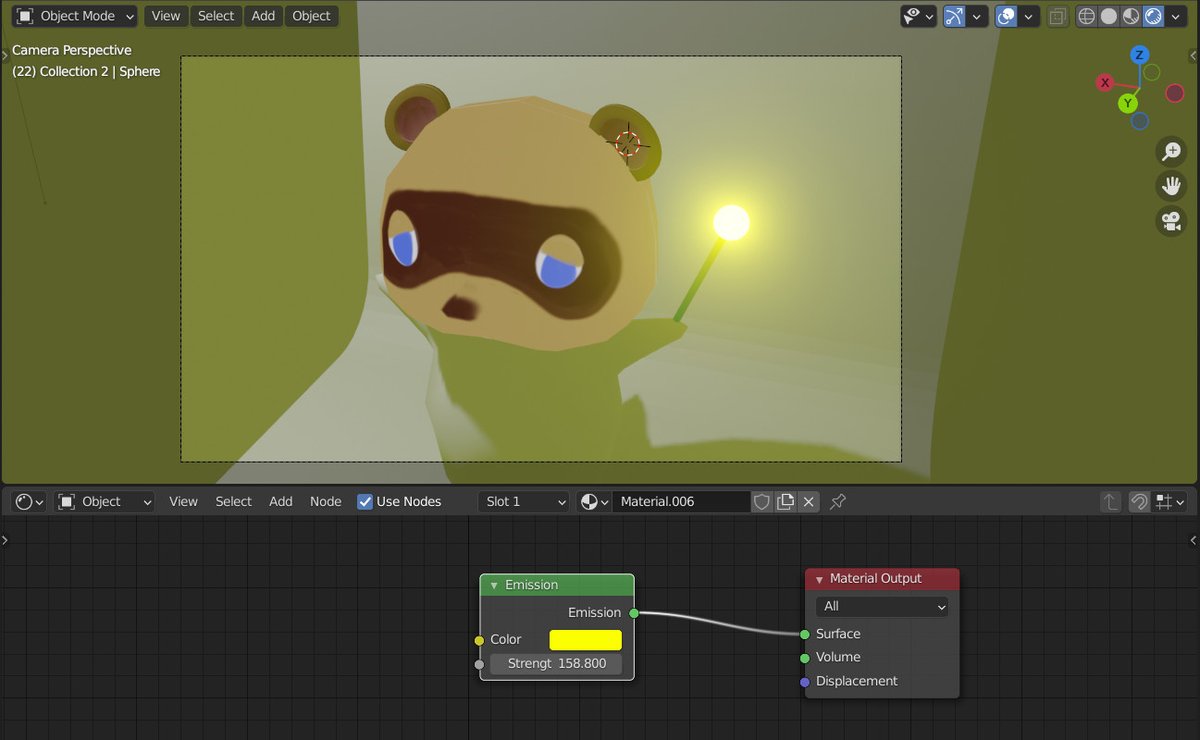Open the shader type Object dropdown
The width and height of the screenshot is (1200, 740).
coord(104,501)
